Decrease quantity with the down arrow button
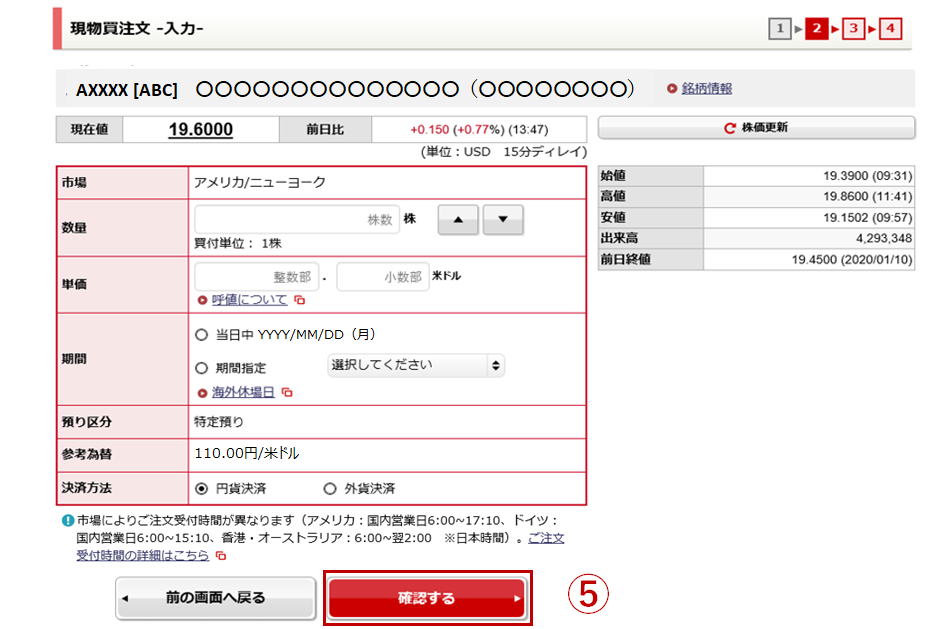This screenshot has height=629, width=951. point(503,220)
